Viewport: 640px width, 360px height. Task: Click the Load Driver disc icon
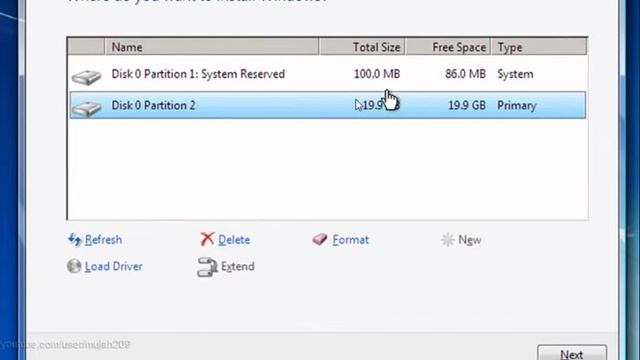pyautogui.click(x=74, y=266)
